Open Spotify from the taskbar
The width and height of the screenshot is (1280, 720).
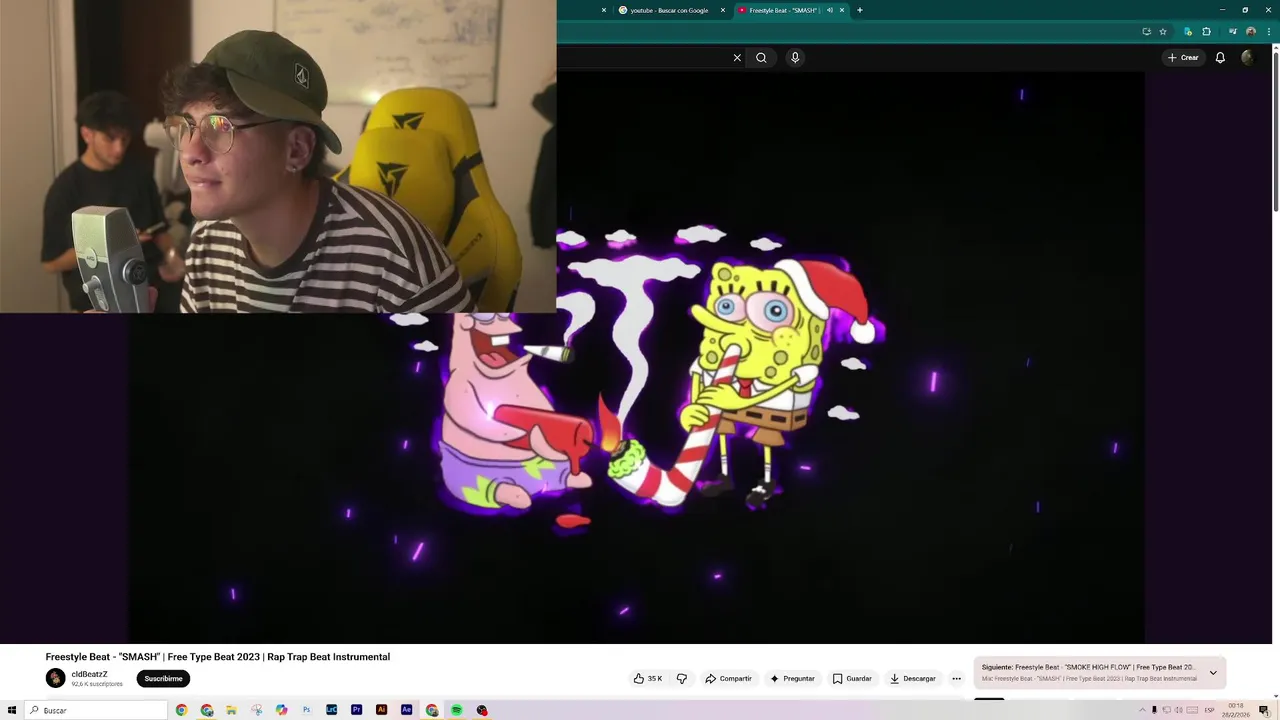click(457, 710)
